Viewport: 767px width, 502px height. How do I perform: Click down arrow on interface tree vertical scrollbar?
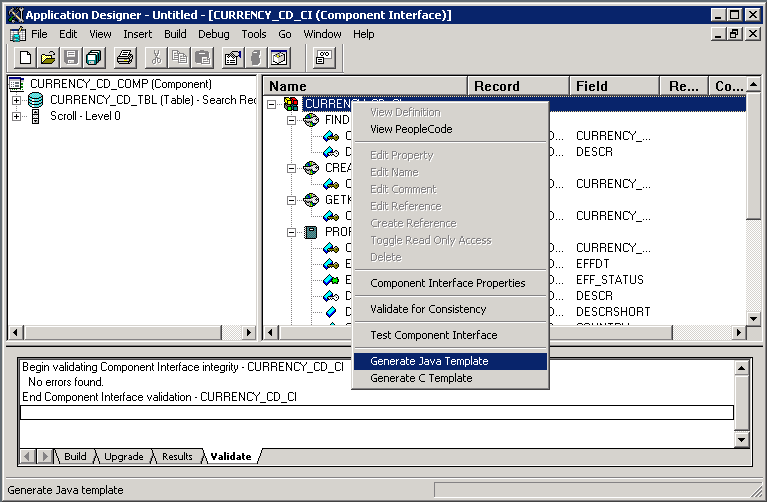[x=753, y=319]
